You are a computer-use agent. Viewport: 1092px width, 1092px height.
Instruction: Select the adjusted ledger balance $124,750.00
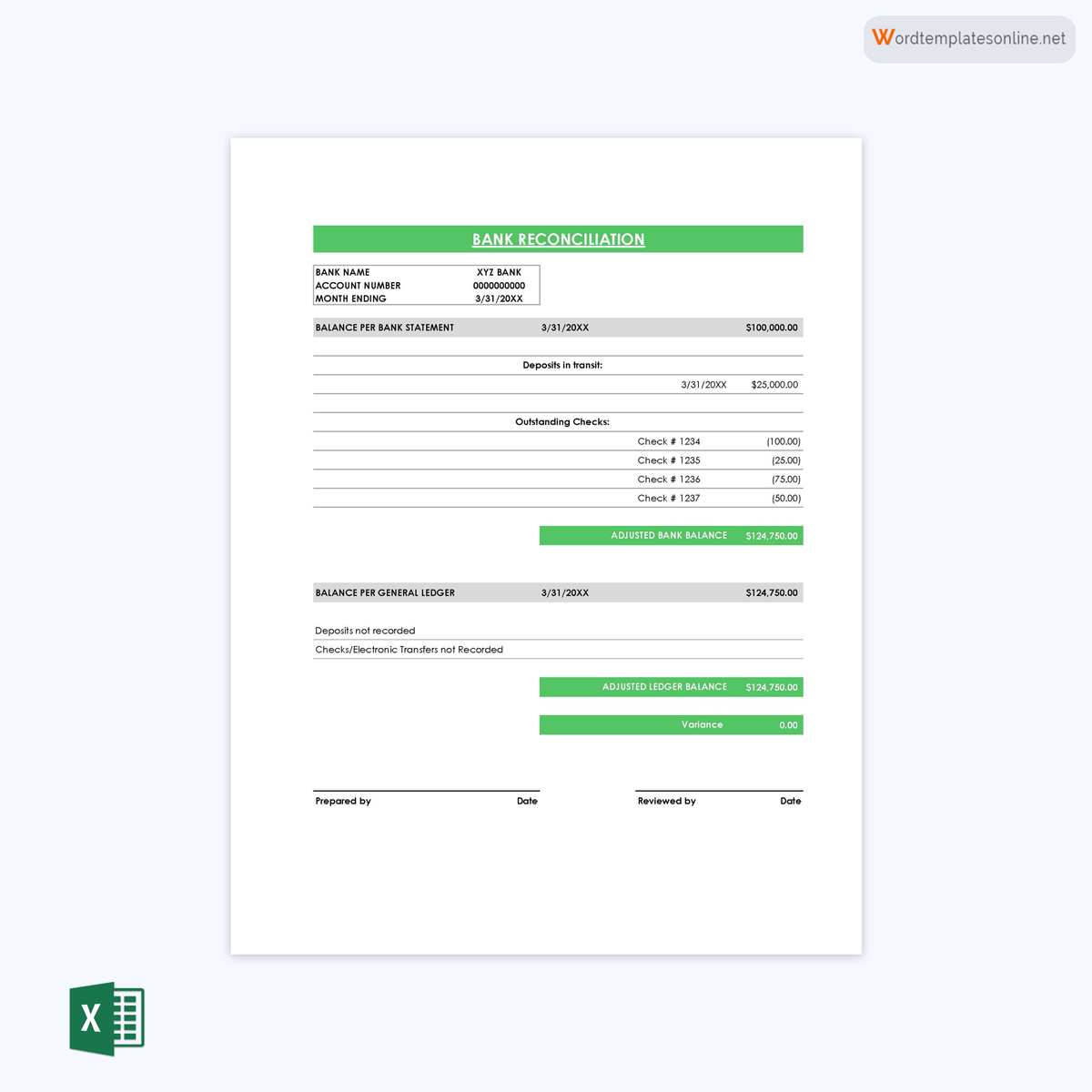pos(772,687)
